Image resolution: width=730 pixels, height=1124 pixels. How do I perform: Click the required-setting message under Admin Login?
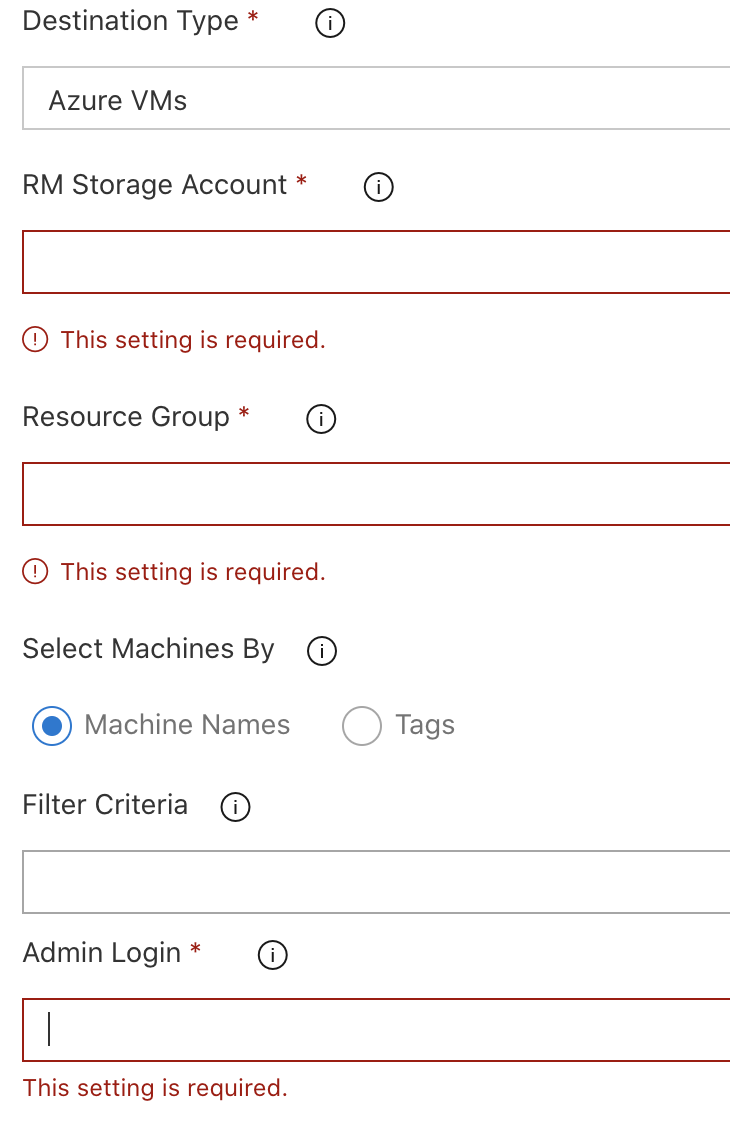point(154,1088)
